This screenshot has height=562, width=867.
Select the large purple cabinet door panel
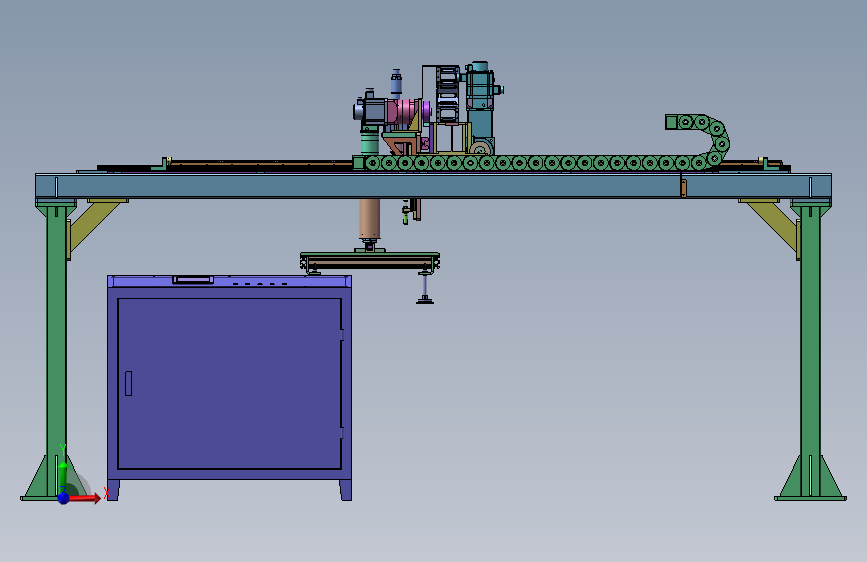(x=229, y=384)
